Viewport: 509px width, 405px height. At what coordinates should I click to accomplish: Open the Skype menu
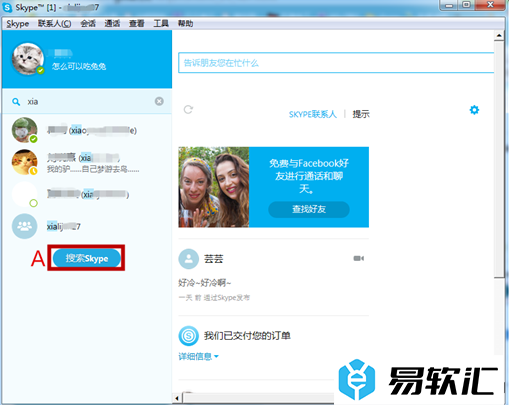click(18, 24)
